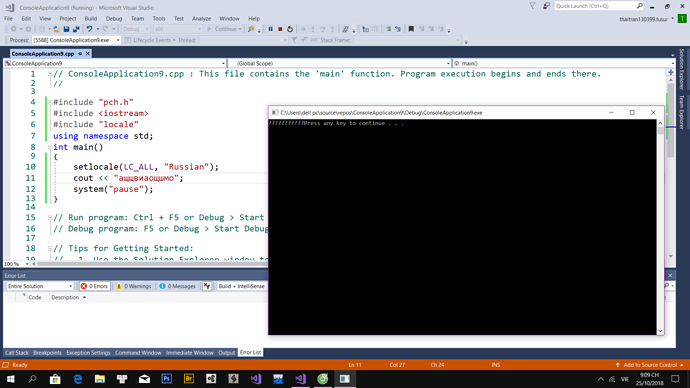Open the Analyze menu
Screen dimensions: 690x388
(x=201, y=18)
